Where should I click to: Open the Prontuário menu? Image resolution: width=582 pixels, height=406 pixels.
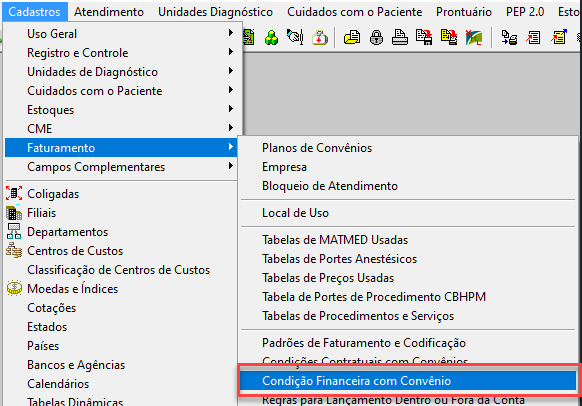[464, 12]
